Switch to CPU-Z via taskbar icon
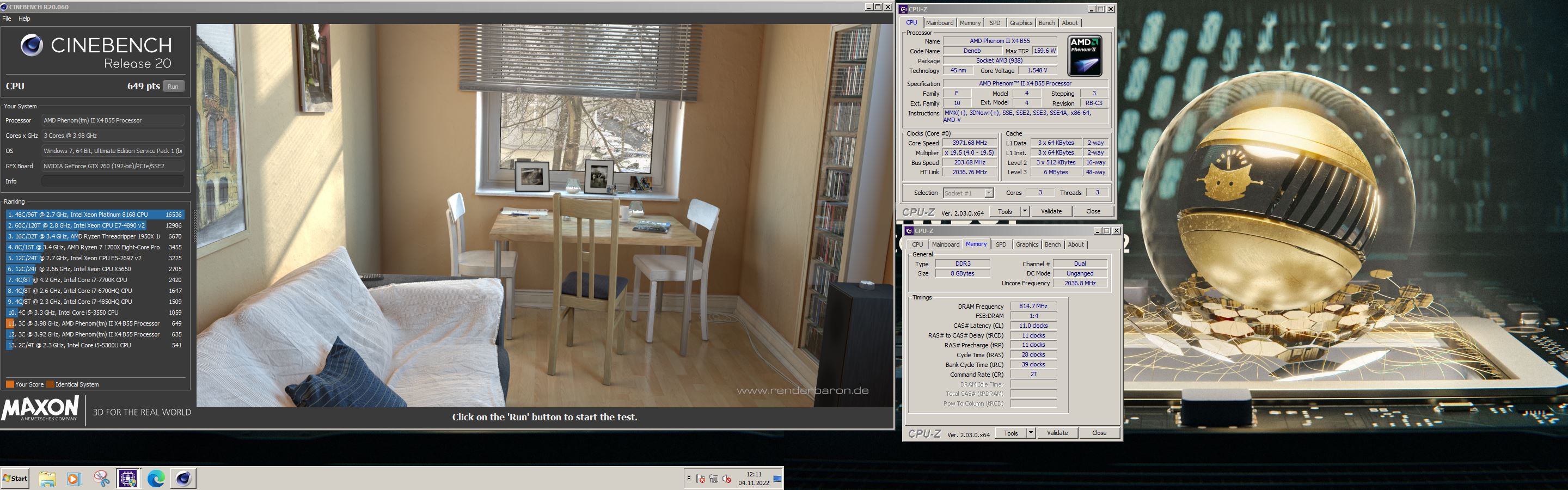This screenshot has width=1568, height=490. [x=128, y=479]
